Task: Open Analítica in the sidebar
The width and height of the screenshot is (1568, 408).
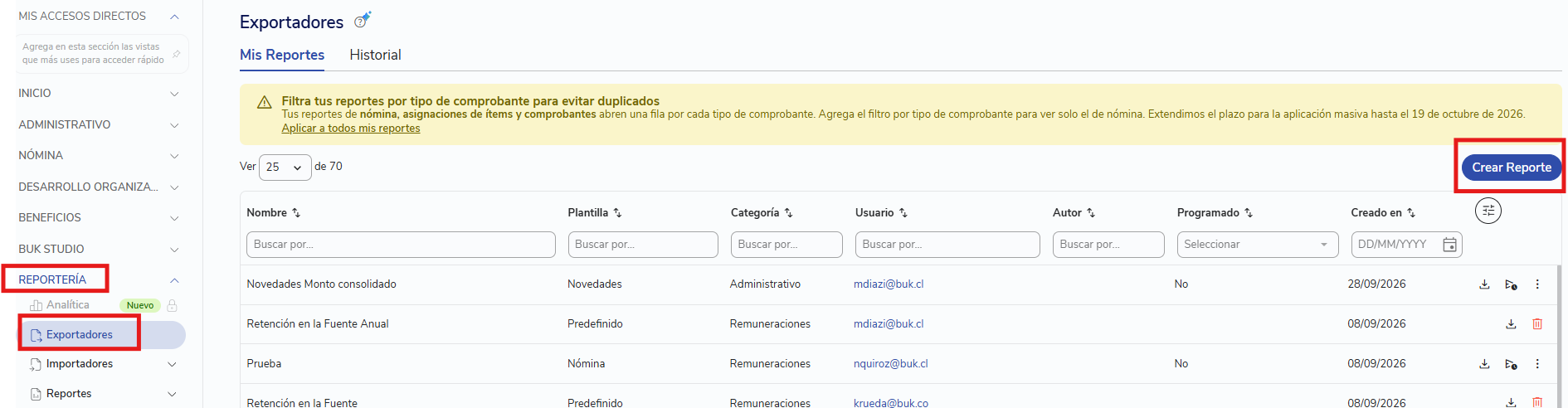Action: [x=67, y=305]
